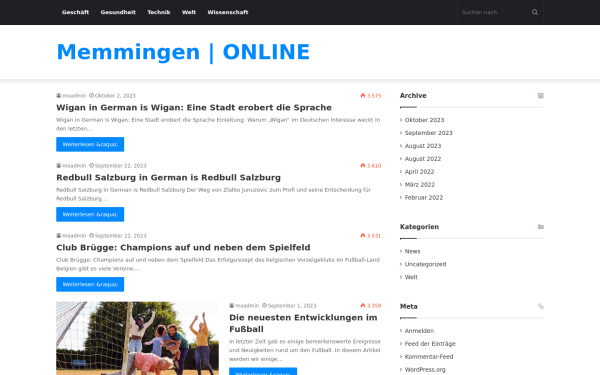Click the flame icon beside 3.531 views
The width and height of the screenshot is (600, 375).
[x=363, y=236]
